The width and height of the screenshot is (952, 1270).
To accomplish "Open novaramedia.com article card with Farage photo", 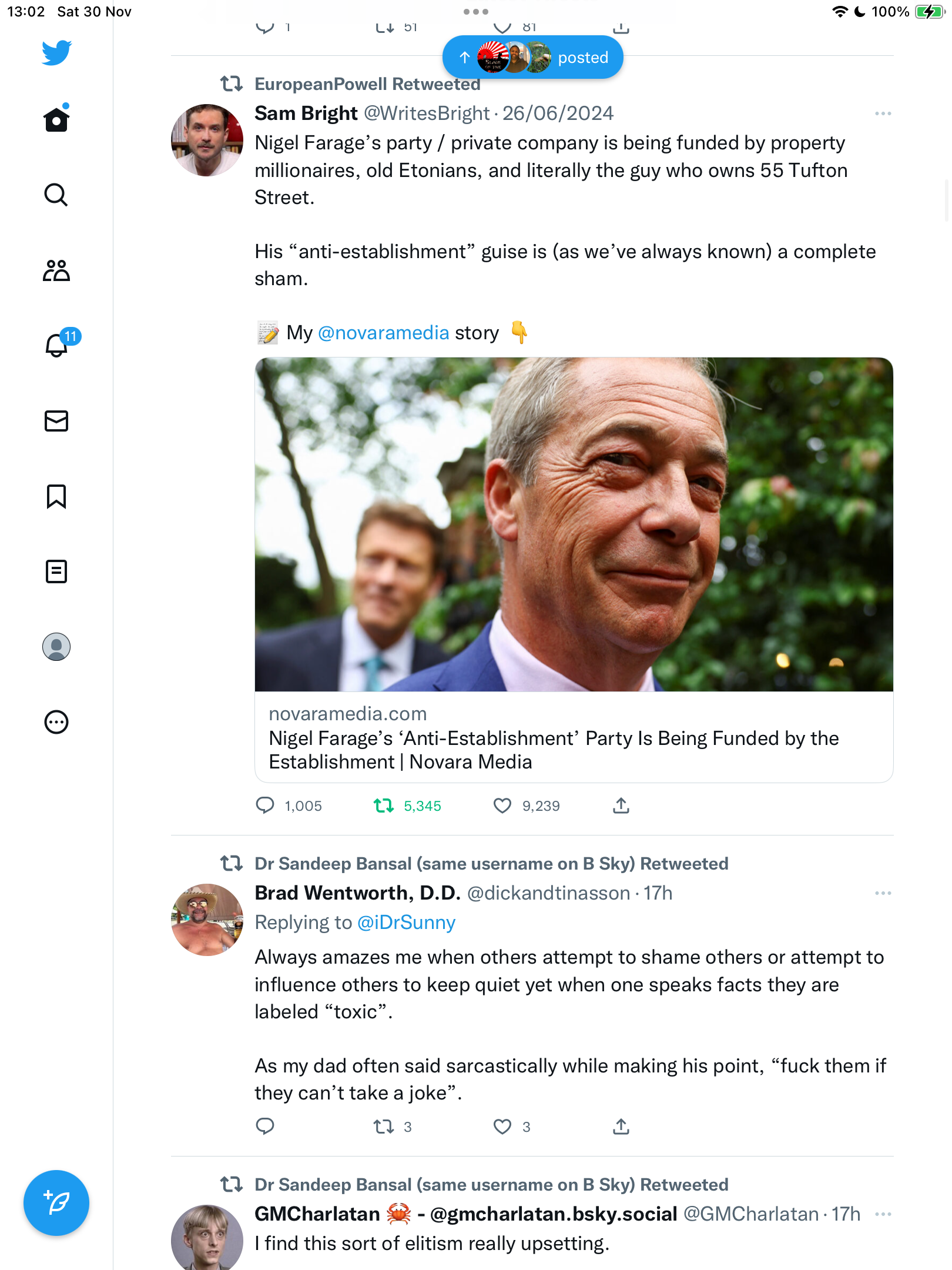I will tap(574, 570).
